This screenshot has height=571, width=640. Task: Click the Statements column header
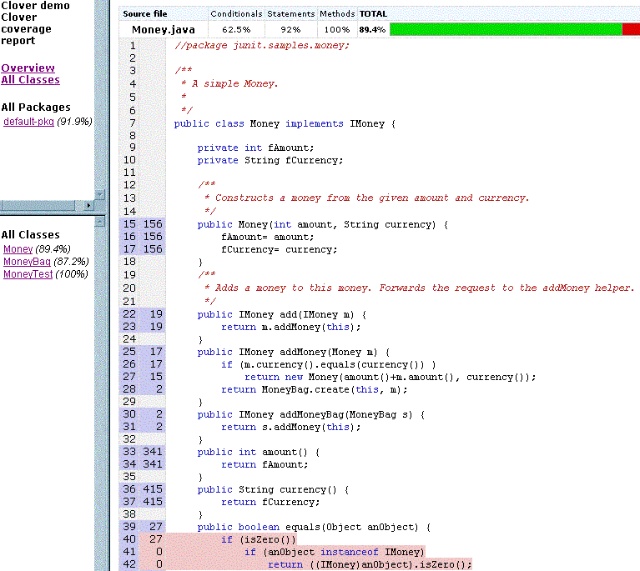click(291, 15)
